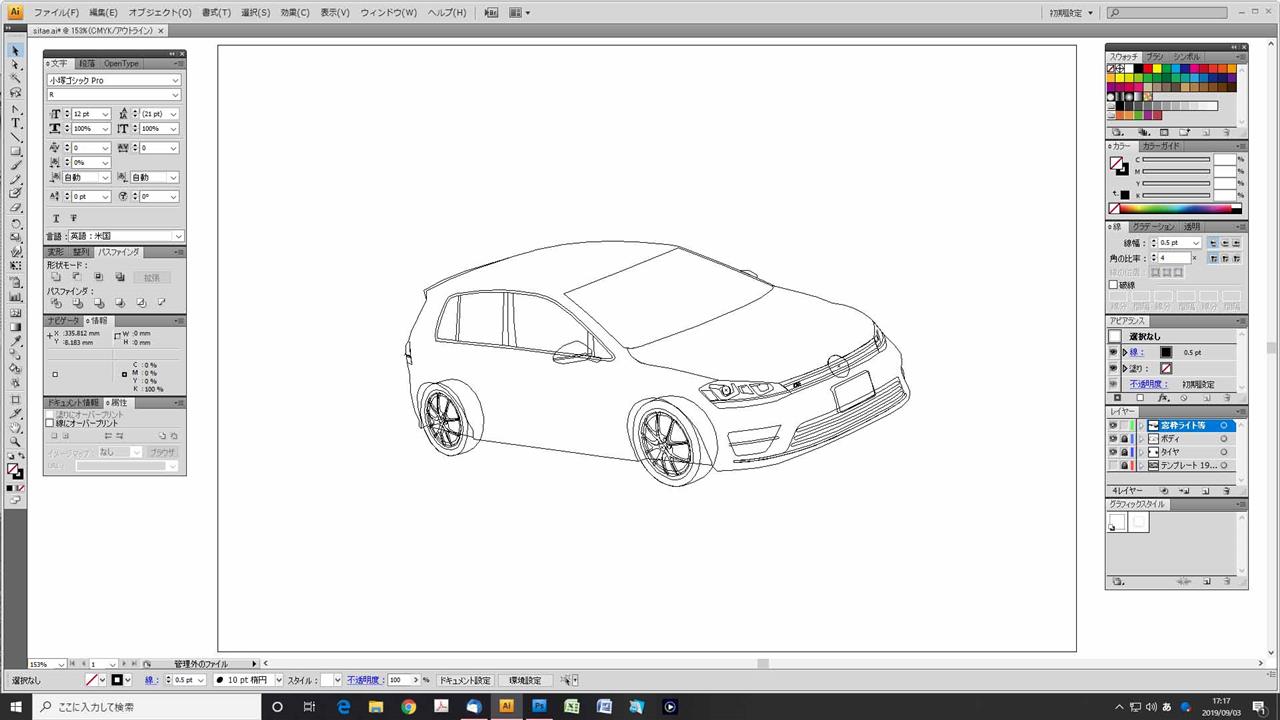Click the ドキュメント設定 button
This screenshot has width=1280, height=720.
coord(466,680)
